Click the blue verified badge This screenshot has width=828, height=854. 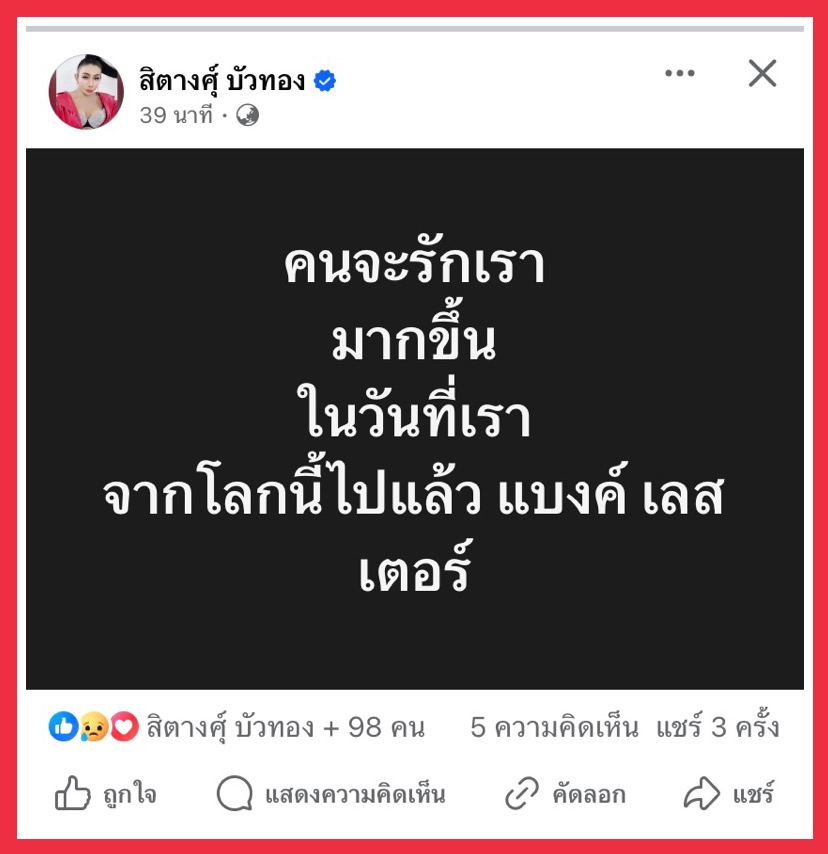pyautogui.click(x=325, y=81)
